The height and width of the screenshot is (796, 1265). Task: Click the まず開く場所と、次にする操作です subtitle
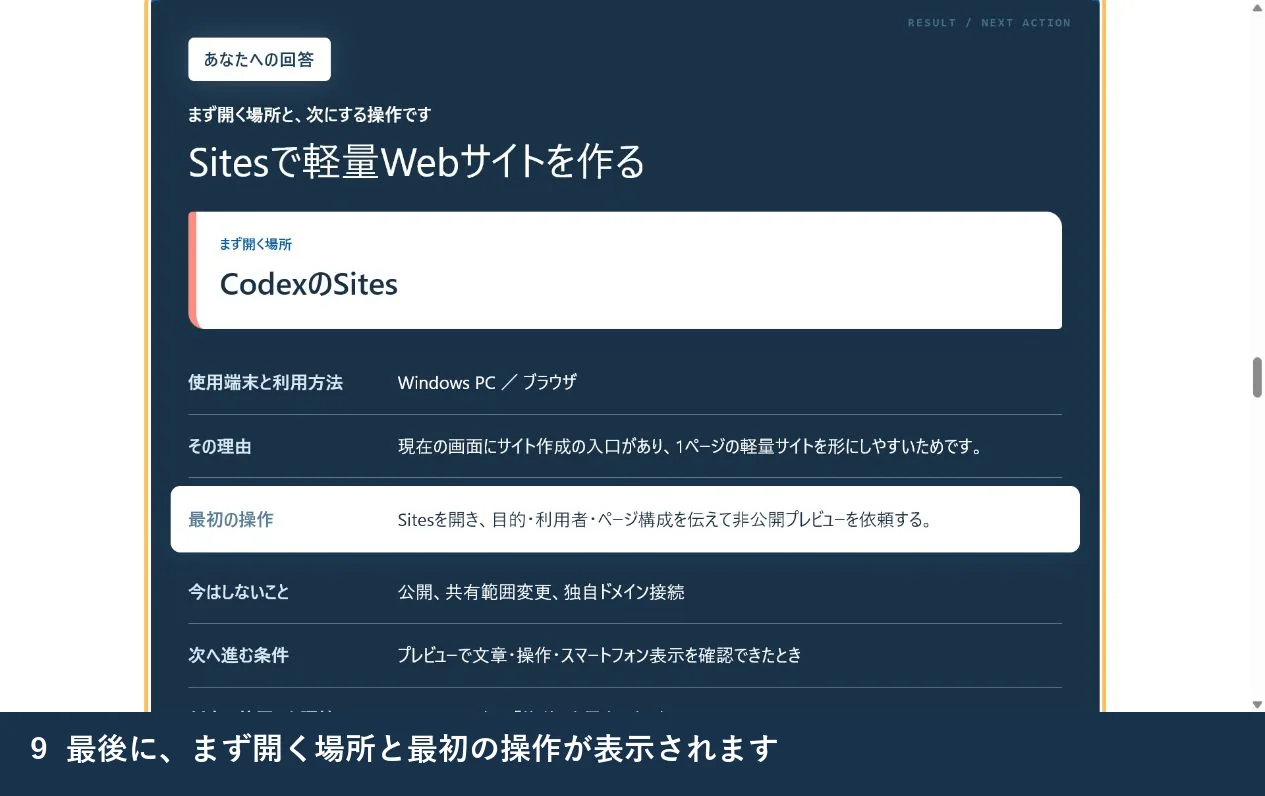click(310, 115)
